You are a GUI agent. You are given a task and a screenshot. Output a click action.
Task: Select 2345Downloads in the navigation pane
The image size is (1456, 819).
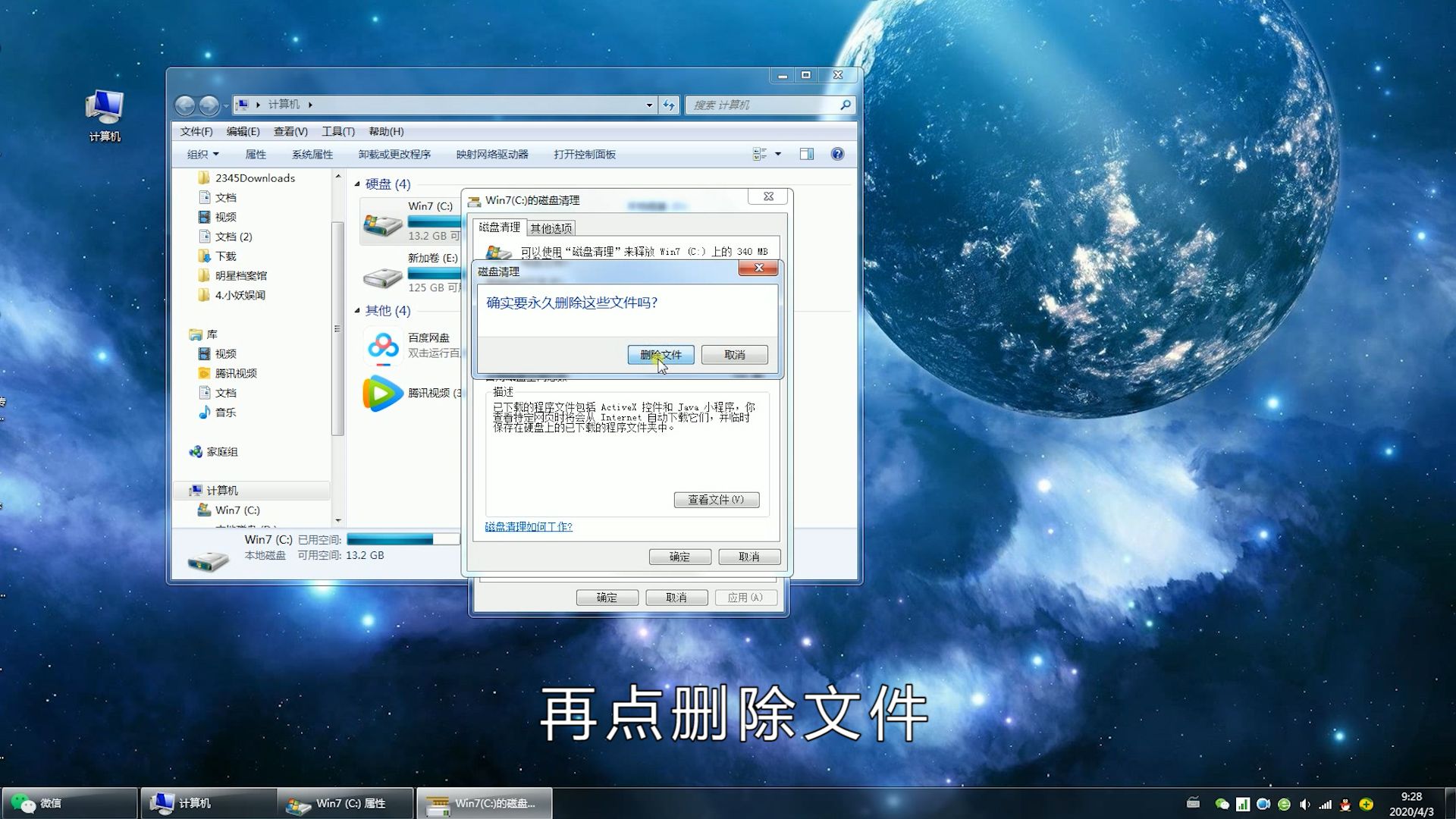pyautogui.click(x=255, y=177)
